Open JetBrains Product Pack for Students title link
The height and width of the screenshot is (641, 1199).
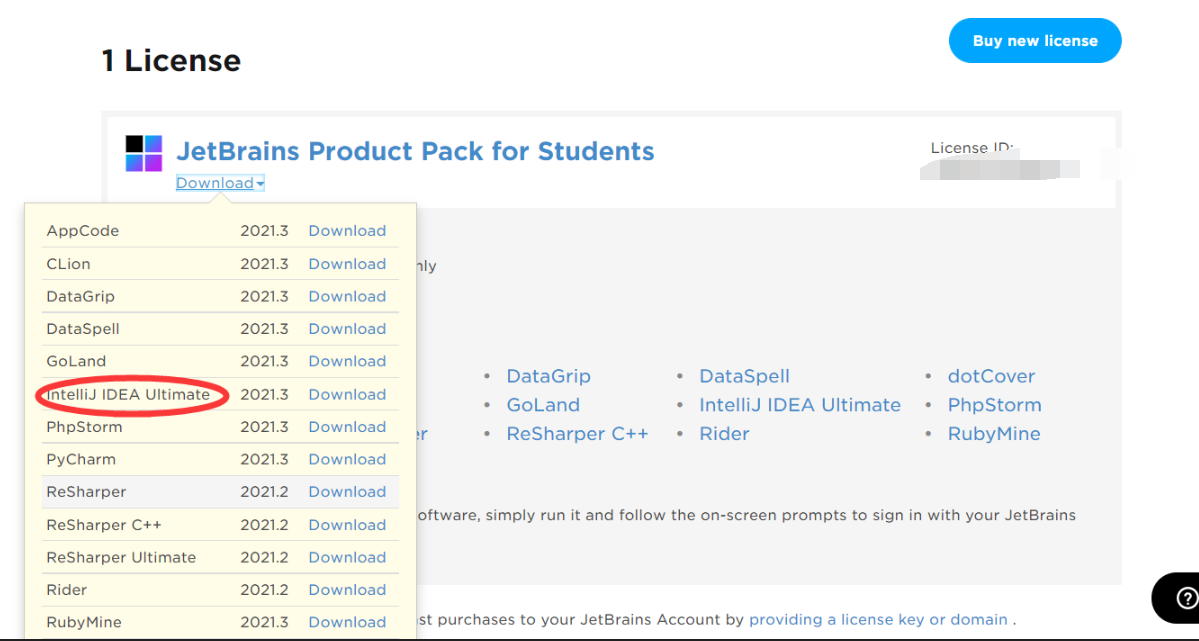pos(415,151)
